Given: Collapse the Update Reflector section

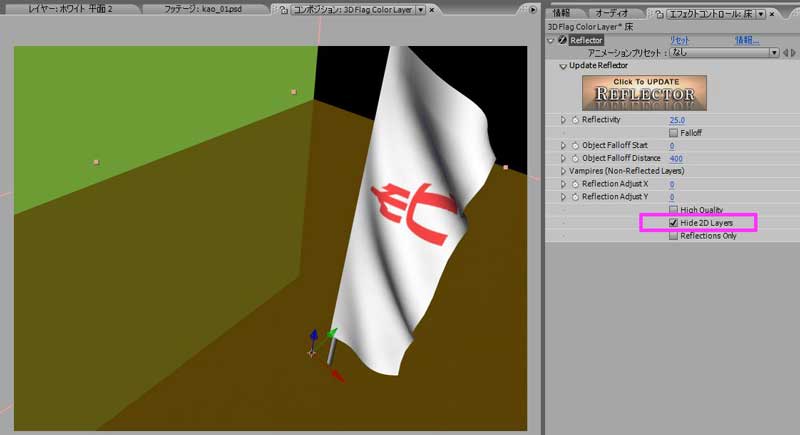Looking at the screenshot, I should coord(563,66).
